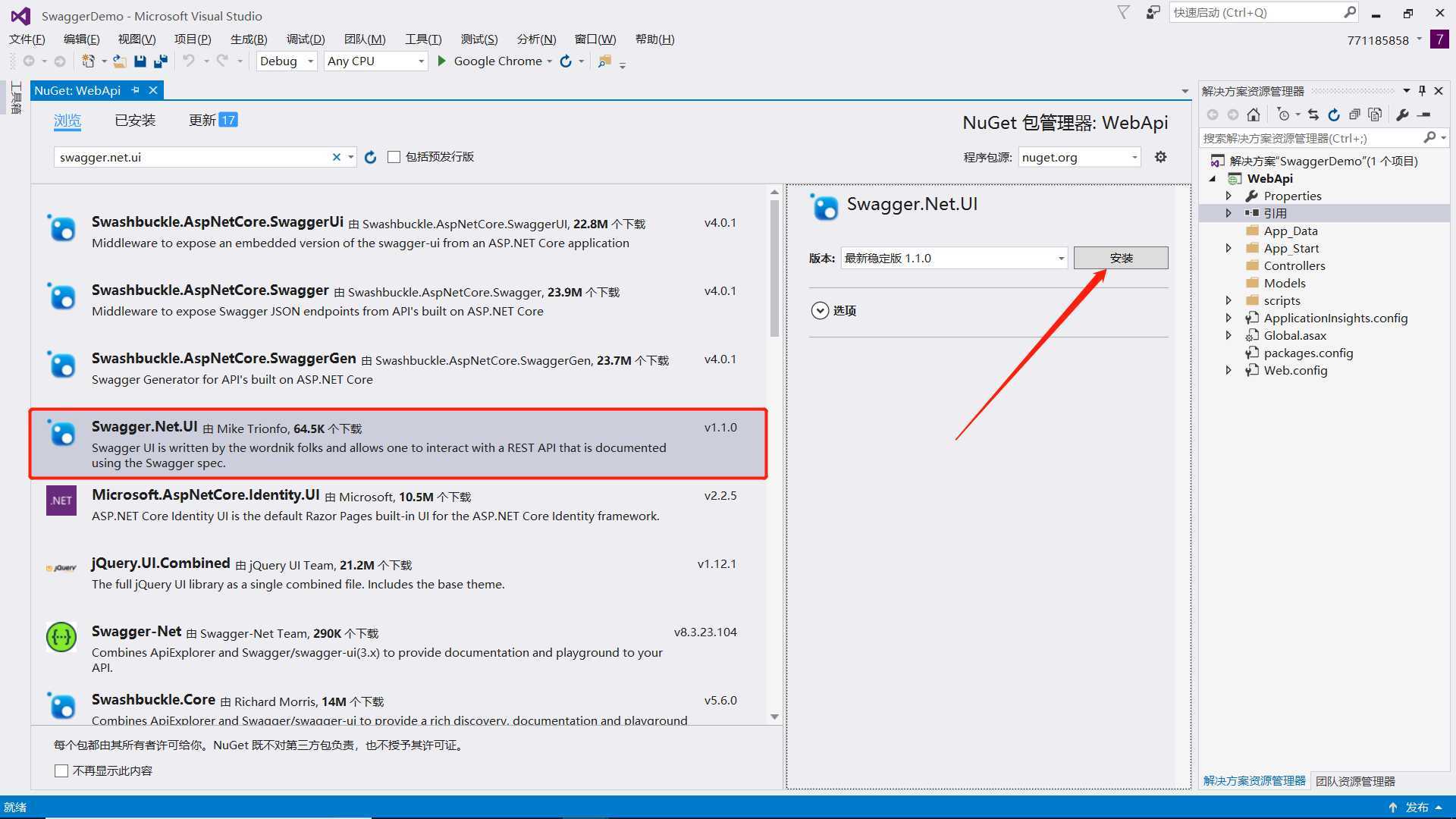Expand the App_Start folder
1456x819 pixels.
pyautogui.click(x=1228, y=248)
